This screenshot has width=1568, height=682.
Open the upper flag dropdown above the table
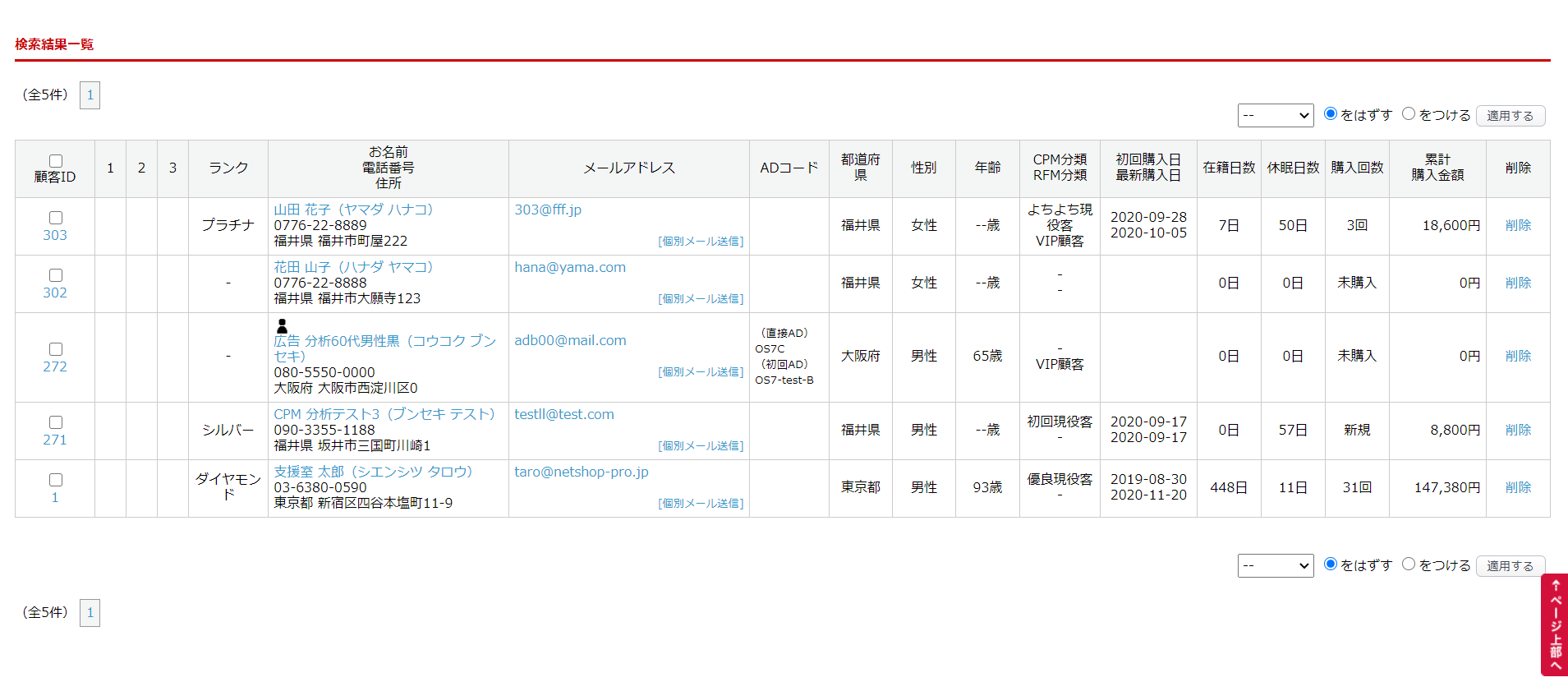[x=1275, y=115]
